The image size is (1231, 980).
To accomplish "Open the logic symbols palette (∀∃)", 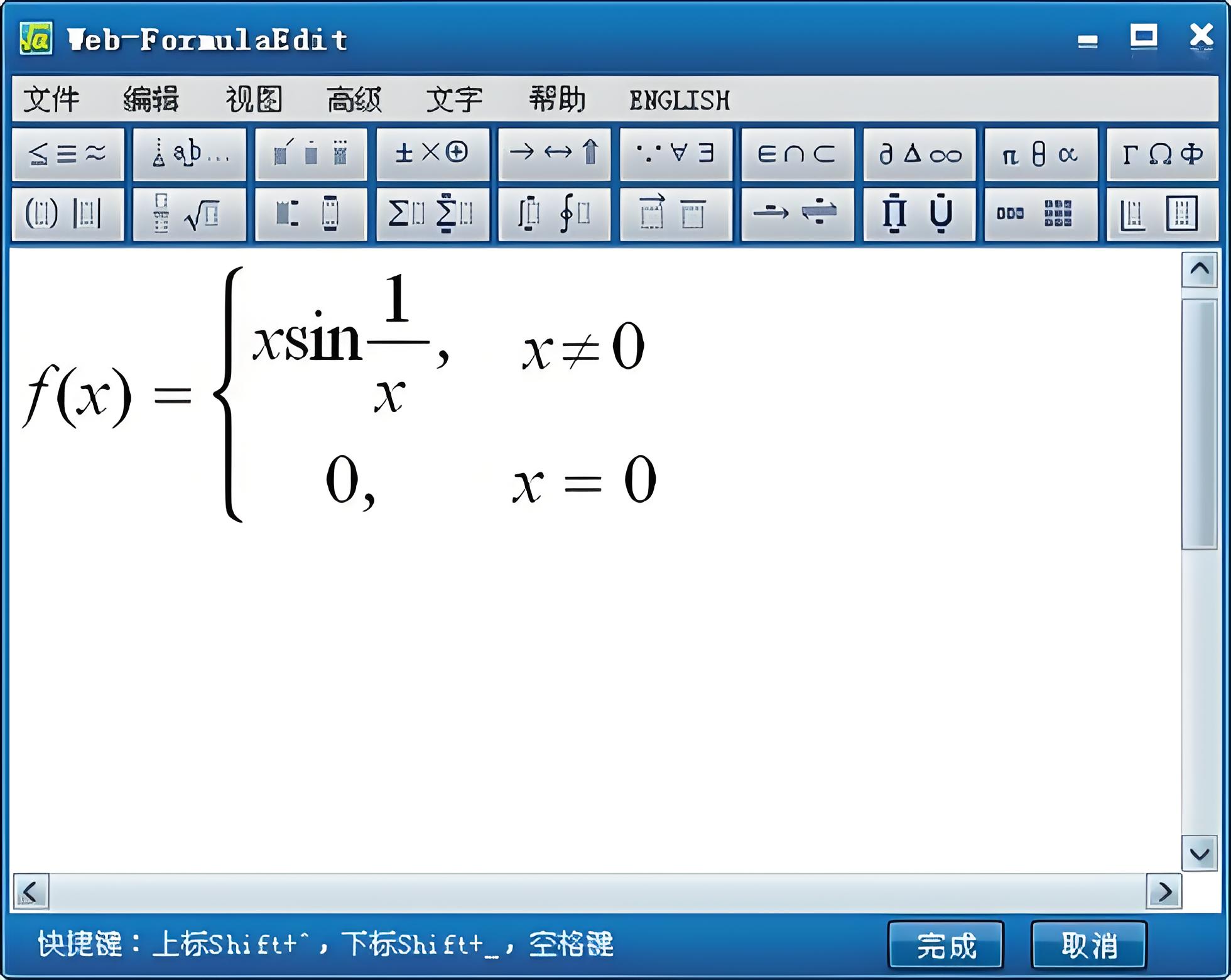I will point(676,154).
